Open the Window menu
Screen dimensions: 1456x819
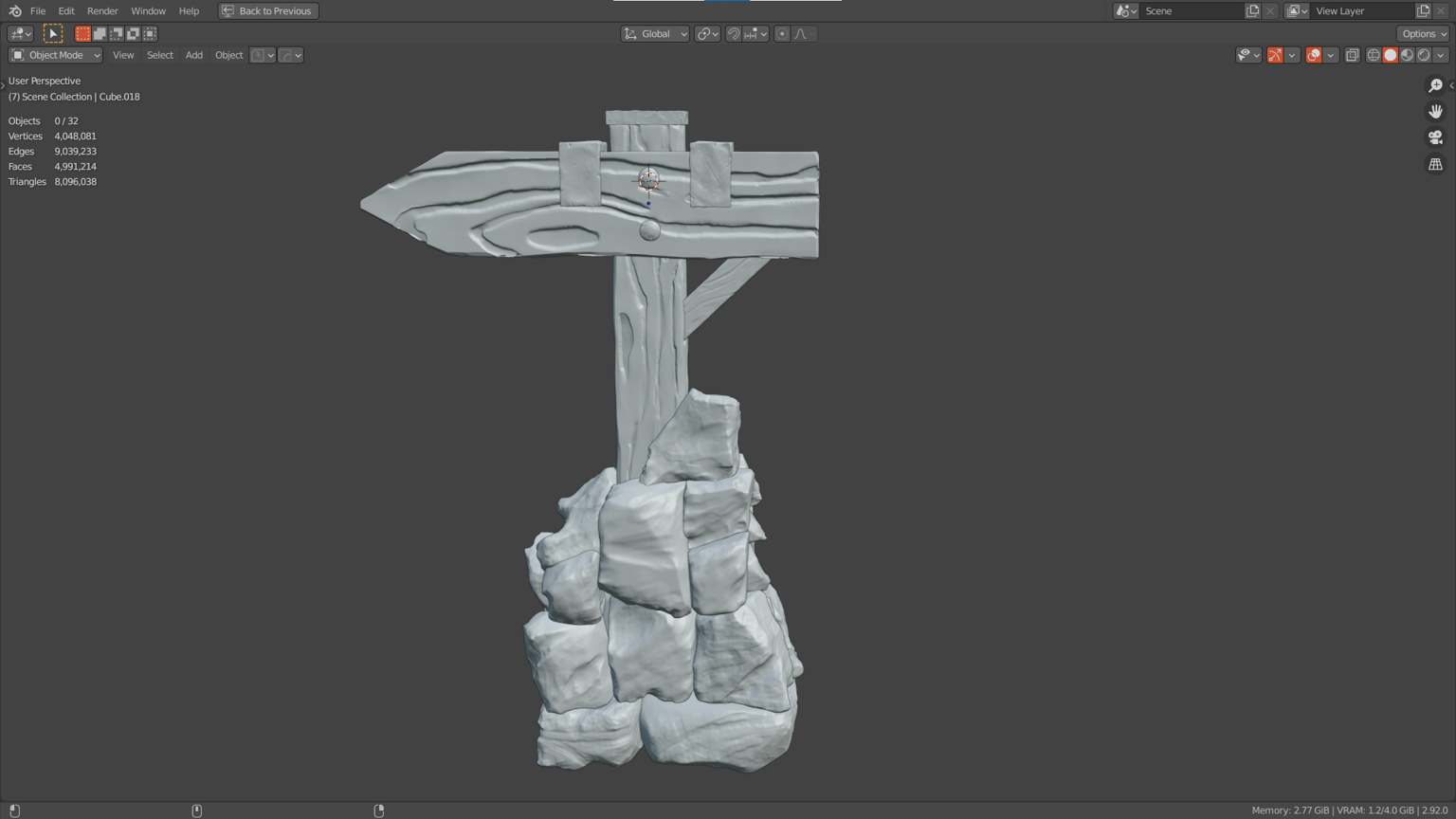coord(148,10)
